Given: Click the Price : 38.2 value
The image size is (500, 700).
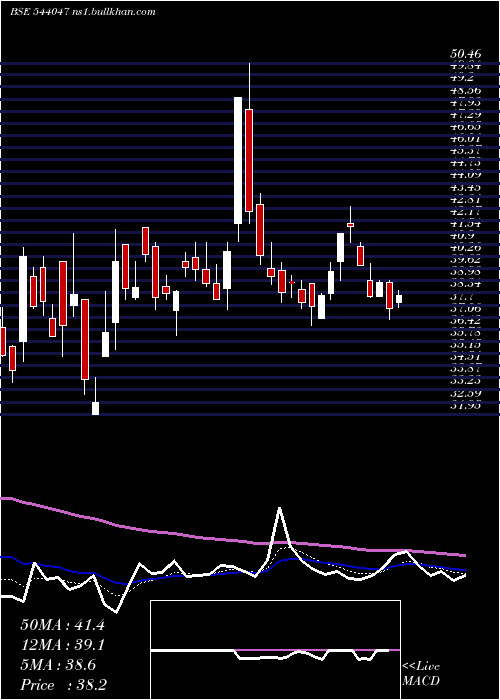Looking at the screenshot, I should tap(63, 685).
